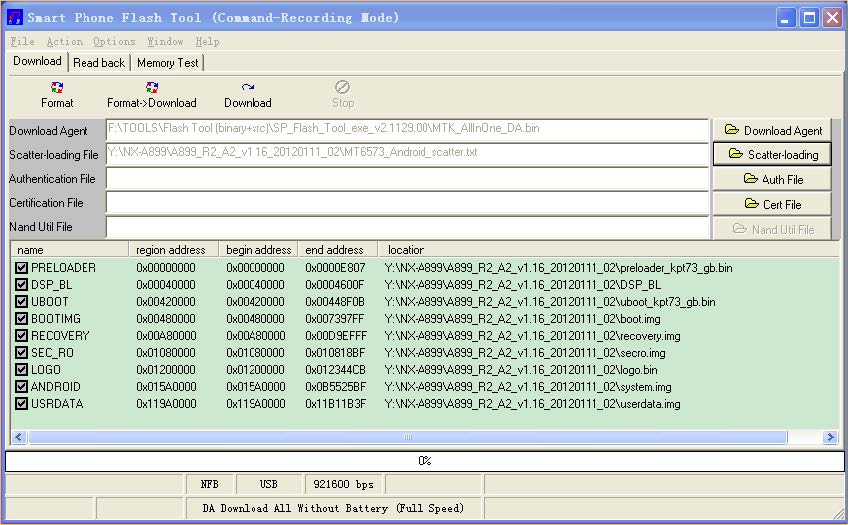This screenshot has height=525, width=848.
Task: Click the end address column header
Action: coord(337,250)
